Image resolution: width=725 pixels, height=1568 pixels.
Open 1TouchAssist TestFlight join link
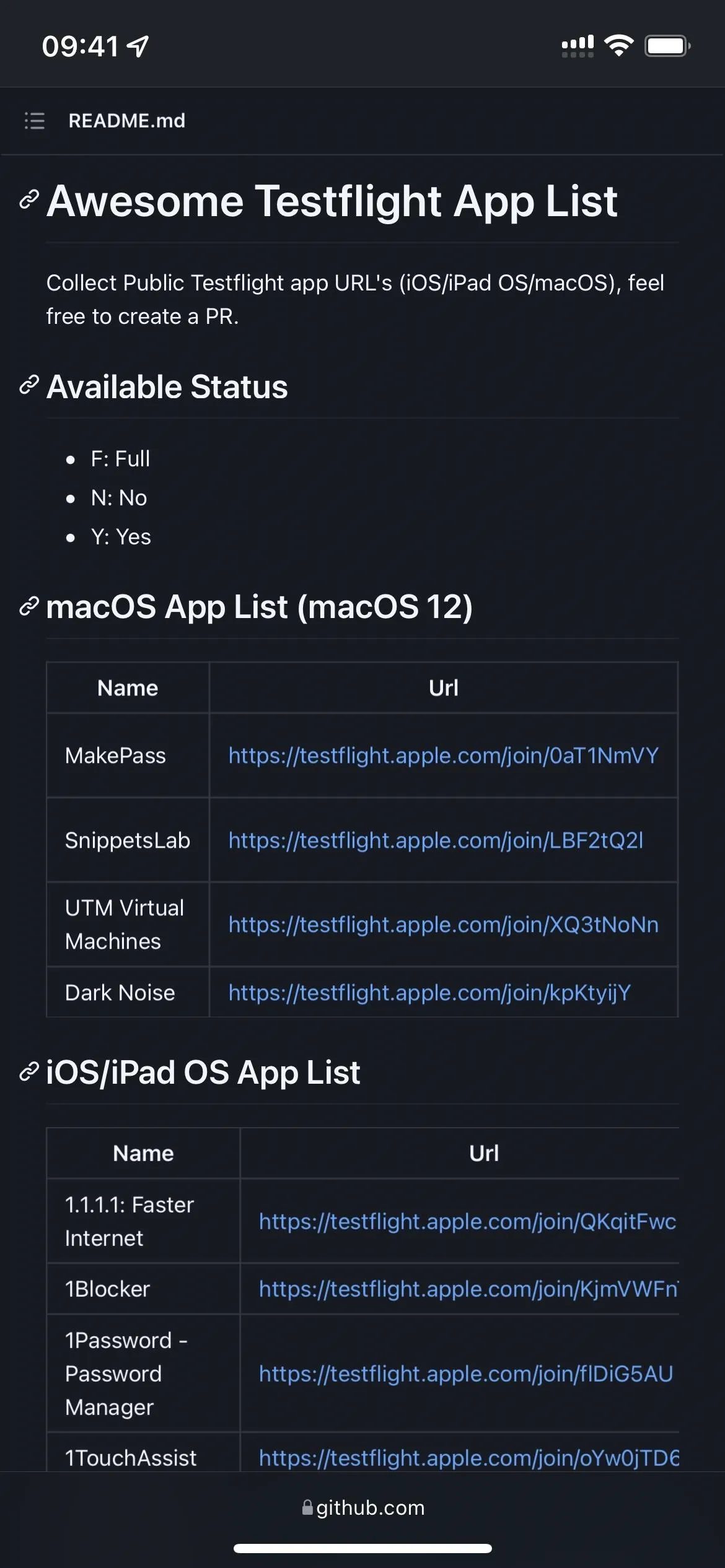(468, 1458)
